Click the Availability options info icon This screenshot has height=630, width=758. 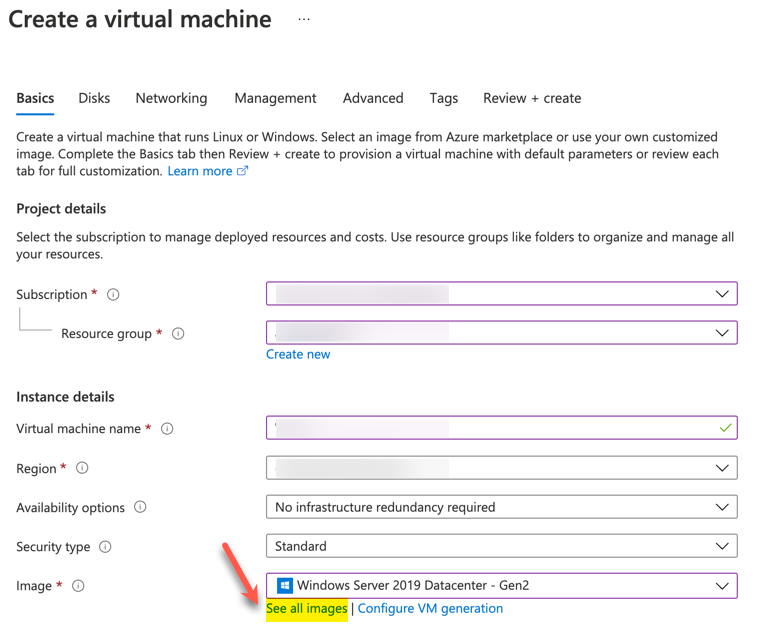(x=140, y=507)
